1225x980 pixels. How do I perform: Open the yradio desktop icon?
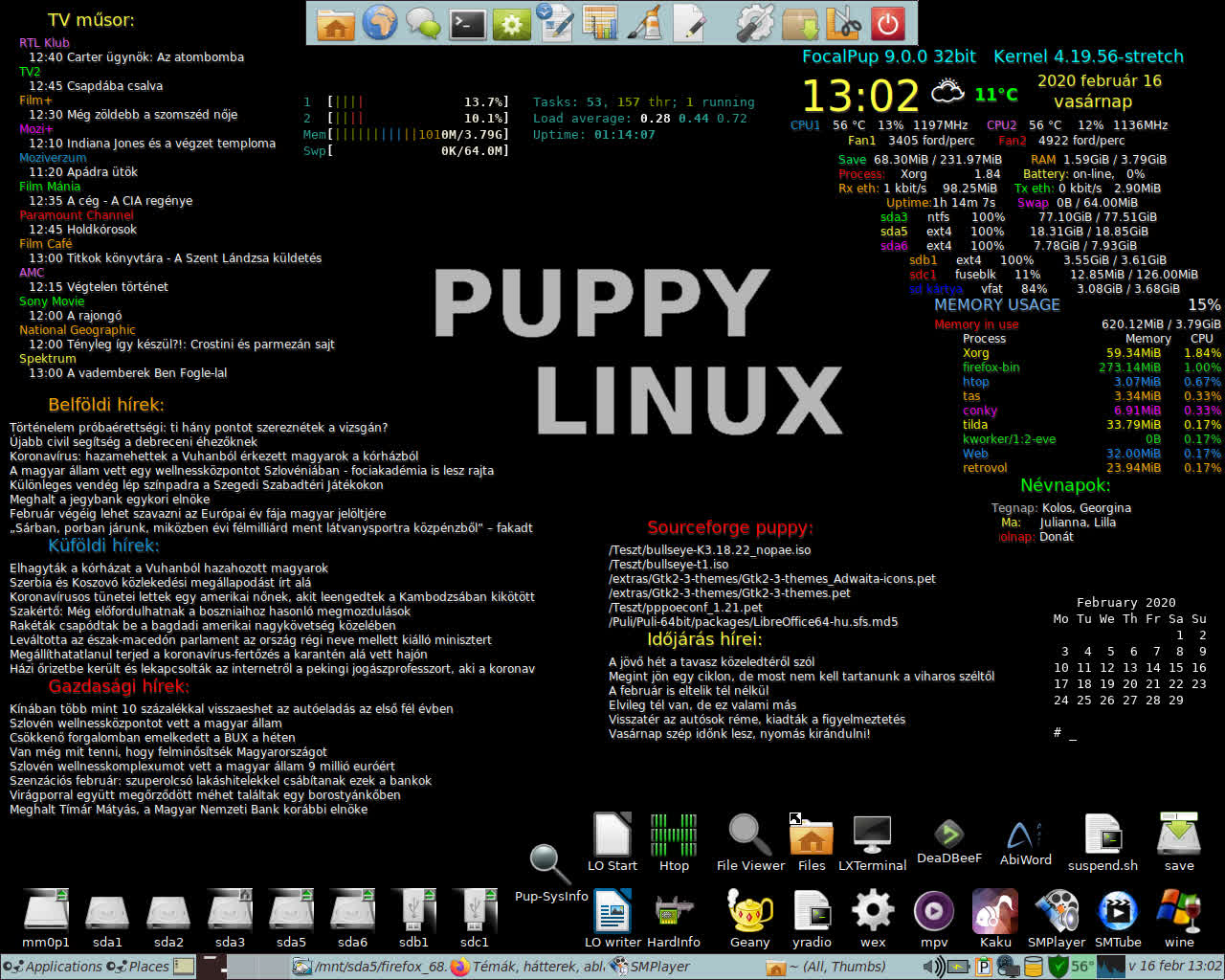pyautogui.click(x=812, y=920)
